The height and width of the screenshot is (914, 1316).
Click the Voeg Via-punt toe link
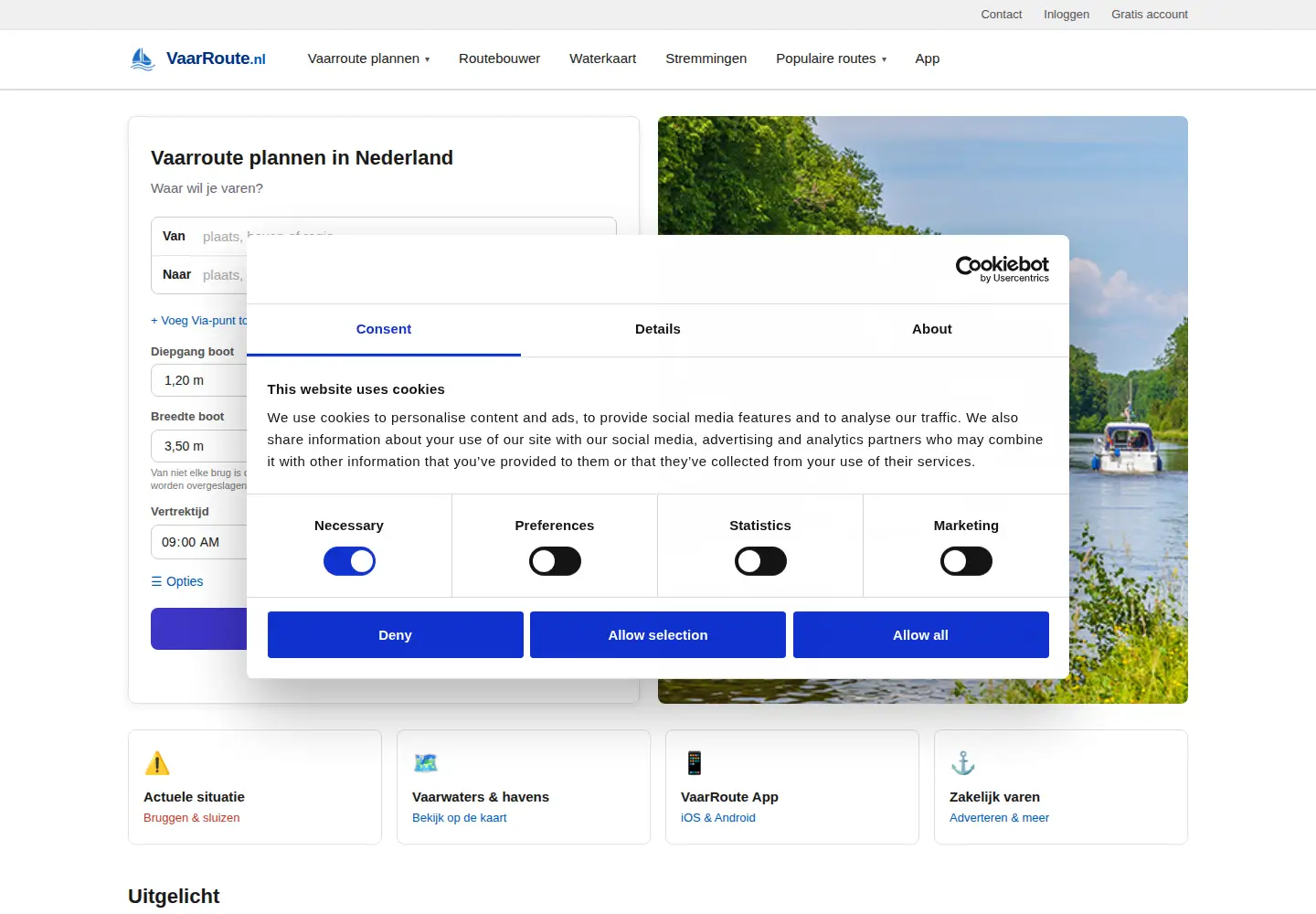tap(199, 321)
